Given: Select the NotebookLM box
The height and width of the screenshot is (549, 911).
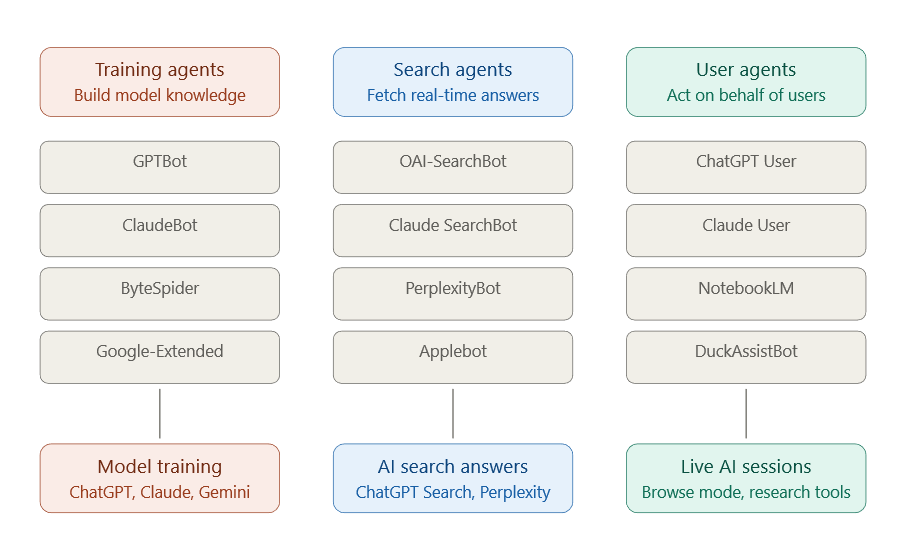Looking at the screenshot, I should pyautogui.click(x=746, y=294).
